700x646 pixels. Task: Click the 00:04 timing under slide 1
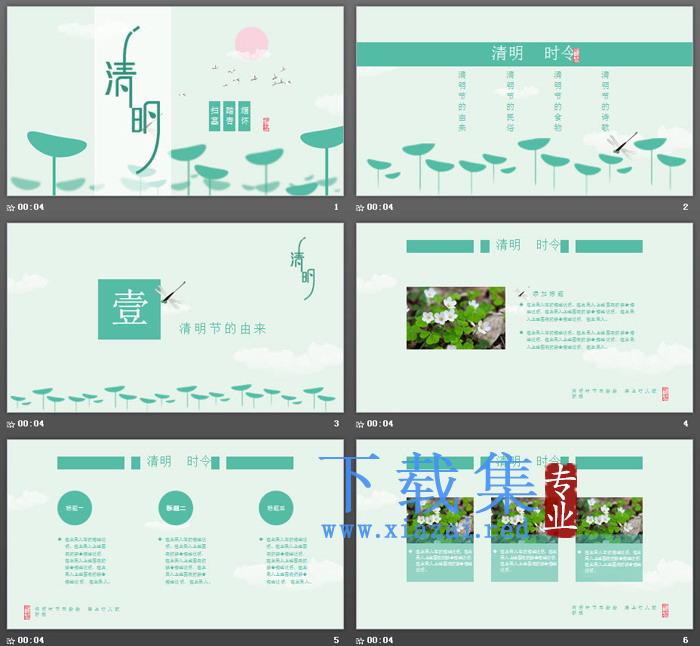tap(31, 207)
